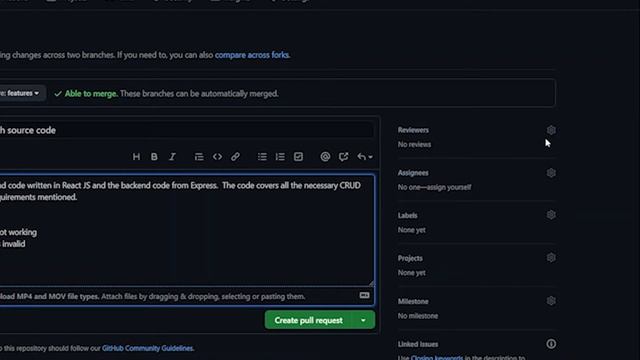Viewport: 640px width, 360px height.
Task: Show Linked issues info icon
Action: click(551, 344)
